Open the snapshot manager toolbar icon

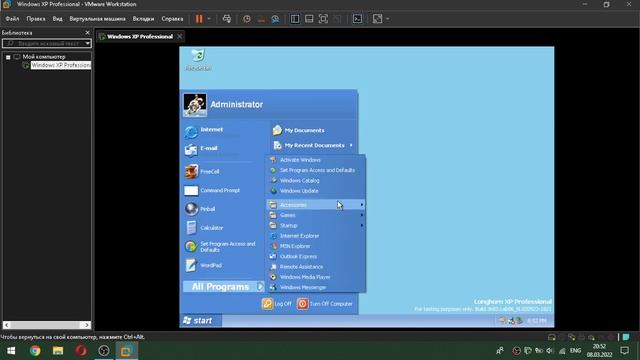click(276, 19)
